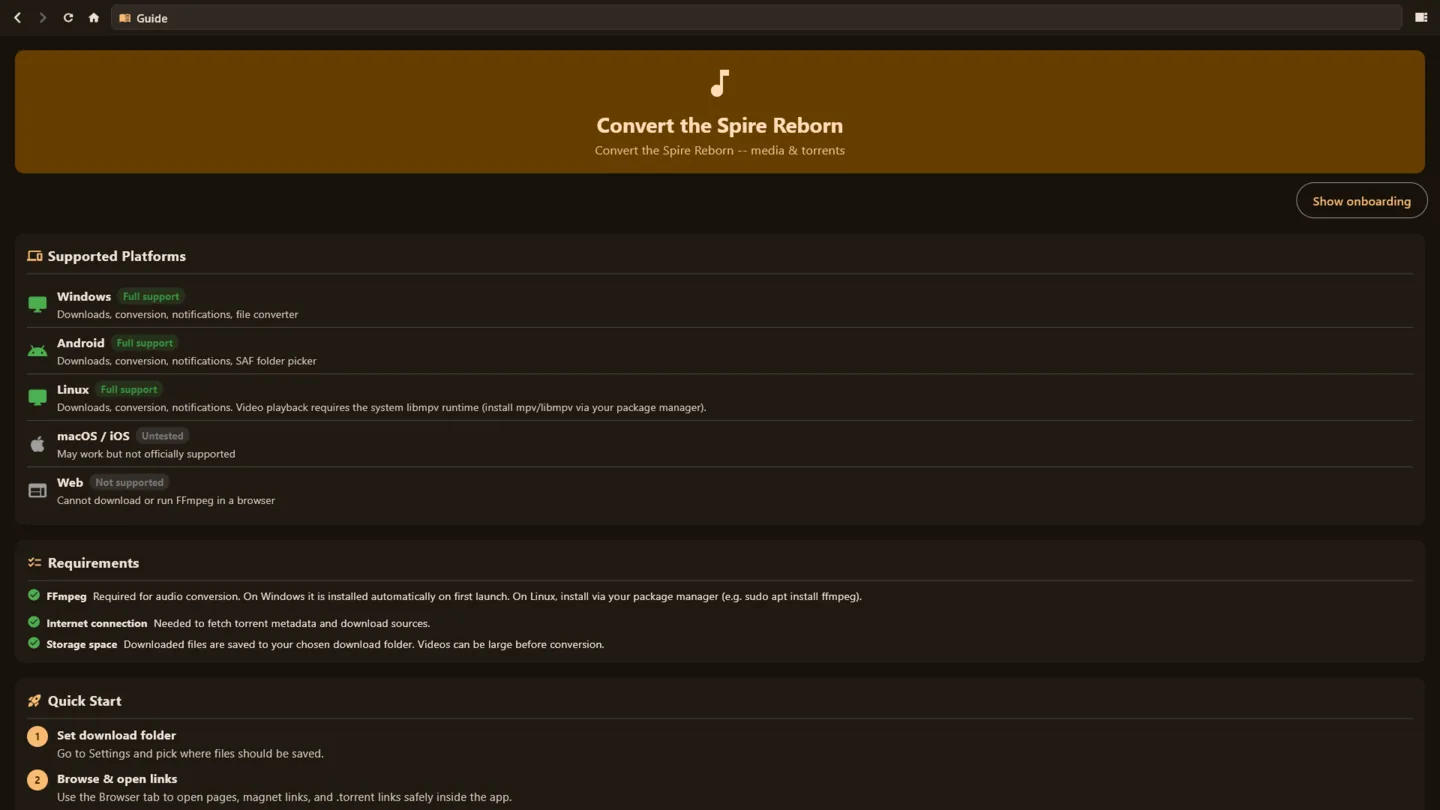Reload the page with the refresh icon
Viewport: 1440px width, 810px height.
click(x=68, y=18)
